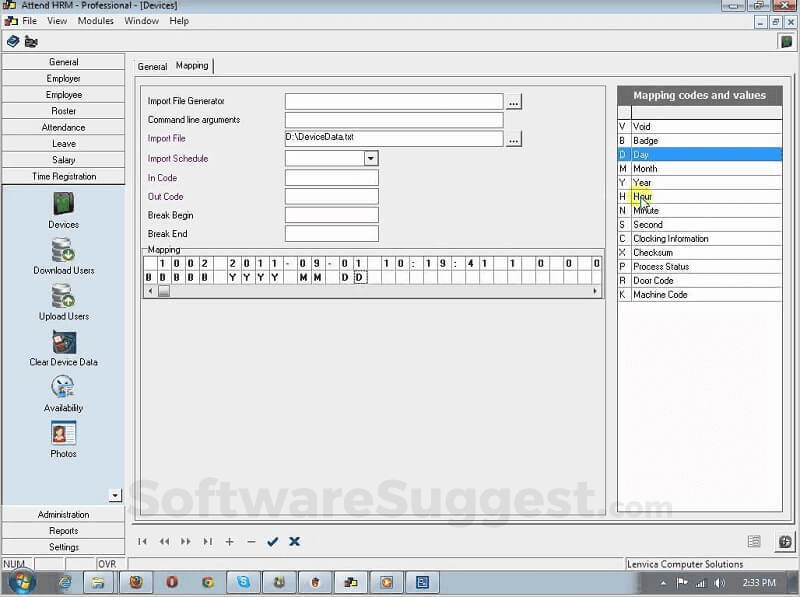The image size is (800, 597).
Task: Open the Salary section
Action: [63, 160]
